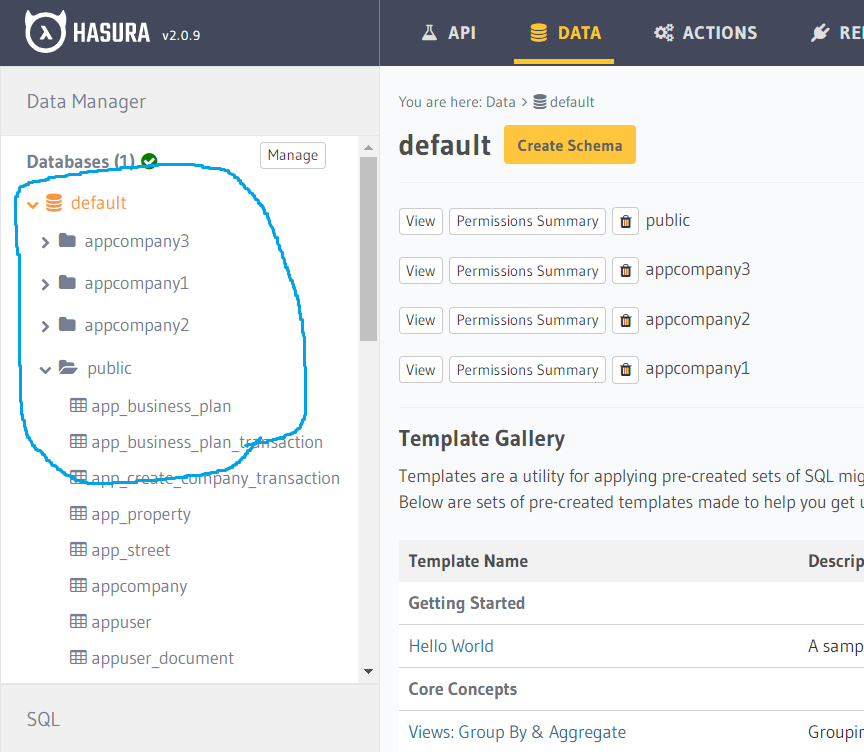Expand the appcompany3 schema folder
This screenshot has width=864, height=752.
click(x=45, y=242)
